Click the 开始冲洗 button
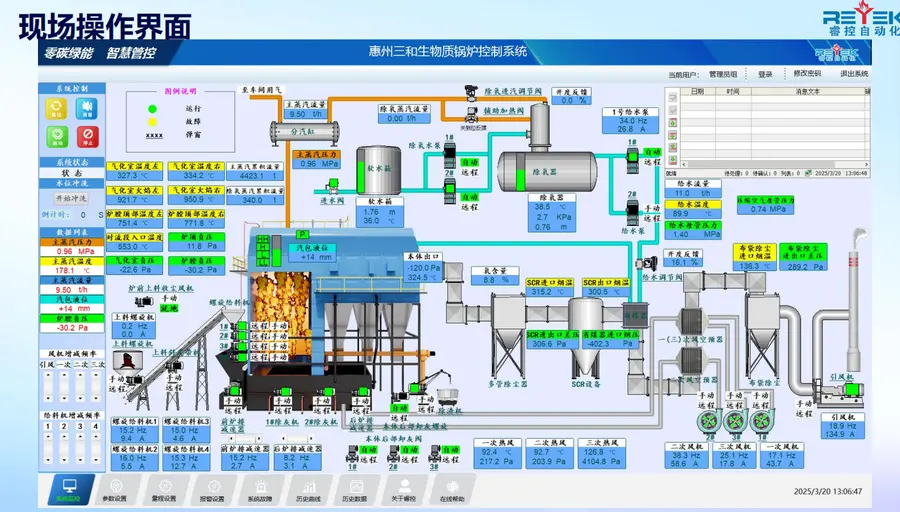 [x=72, y=198]
